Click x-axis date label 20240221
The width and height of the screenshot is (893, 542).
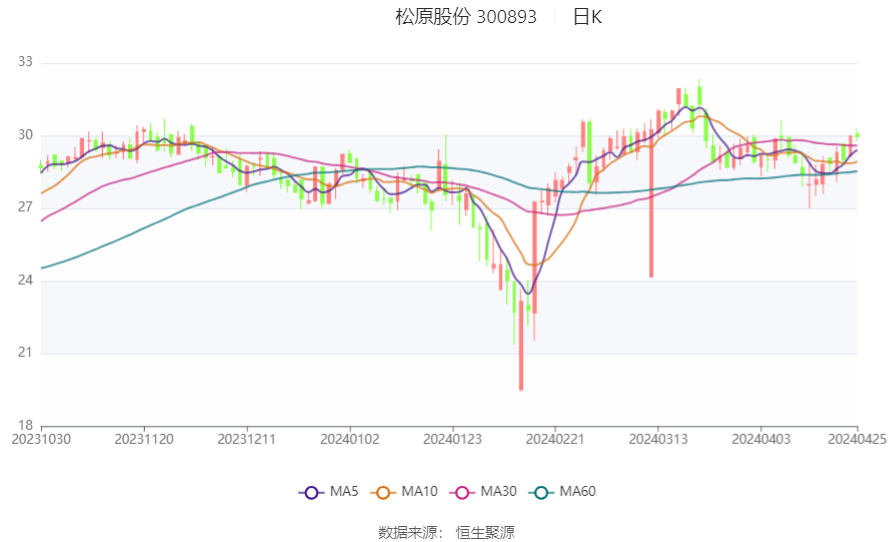tap(555, 440)
